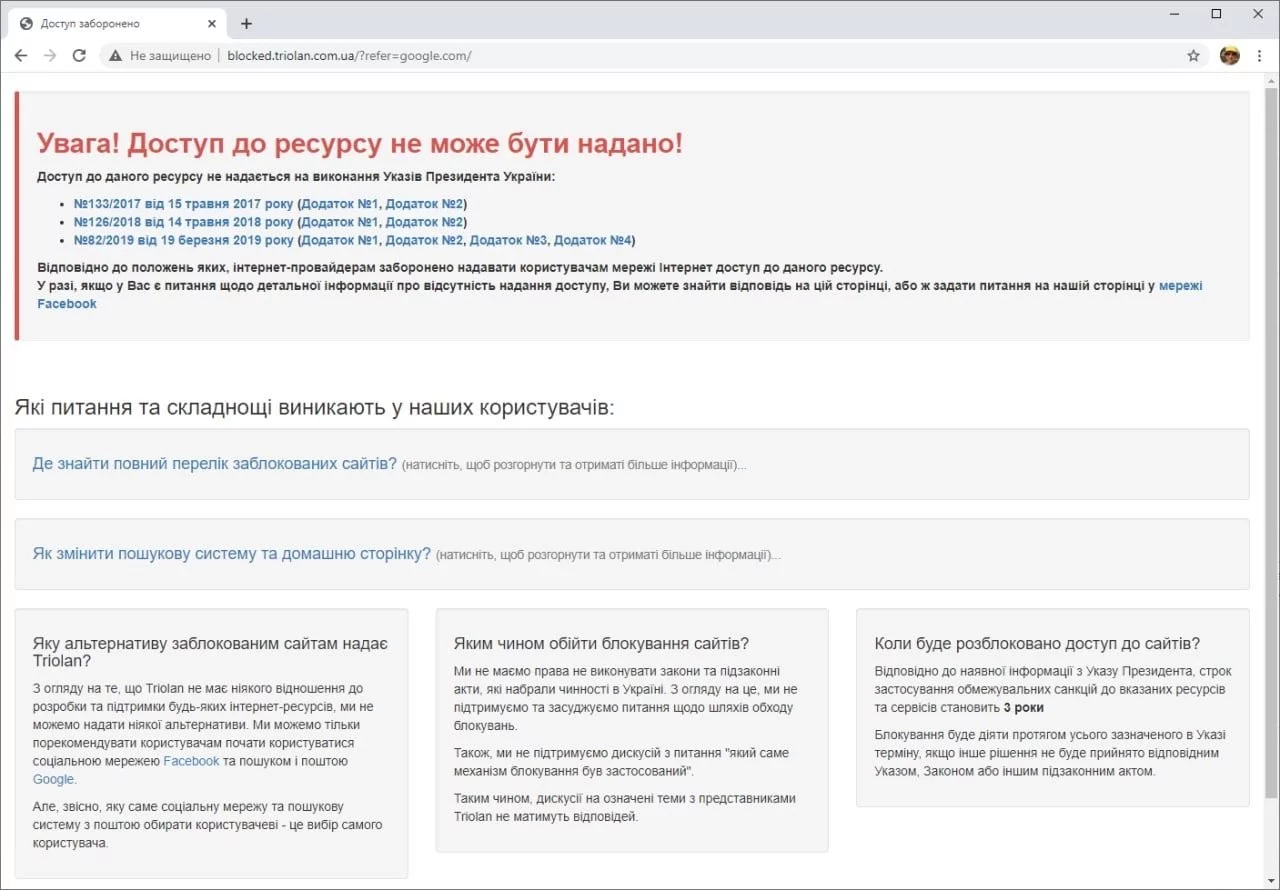Screen dimensions: 1280x890
Task: Click the bold '3 роки' sanction term text
Action: tap(1023, 707)
